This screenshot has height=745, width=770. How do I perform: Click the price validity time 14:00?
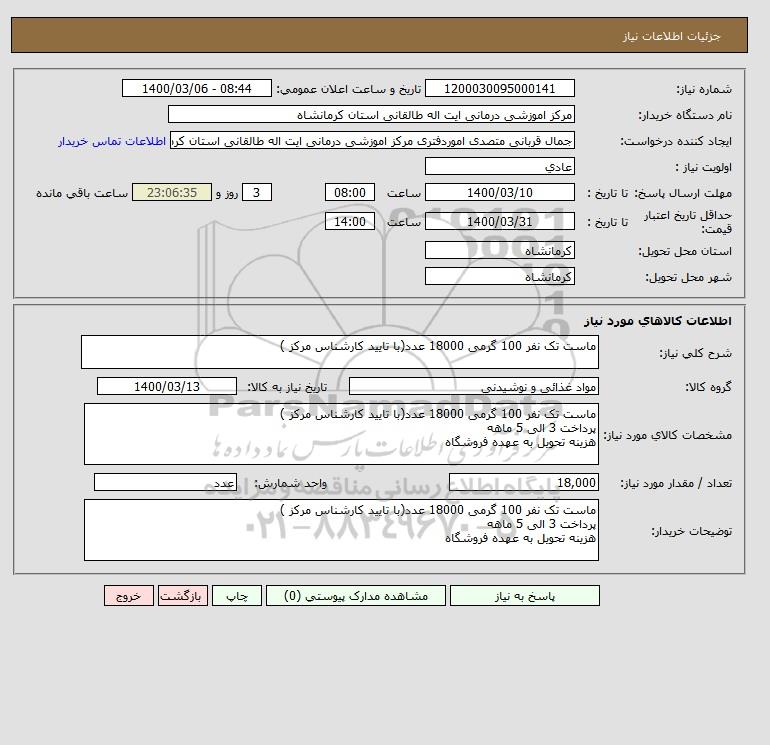pos(350,221)
